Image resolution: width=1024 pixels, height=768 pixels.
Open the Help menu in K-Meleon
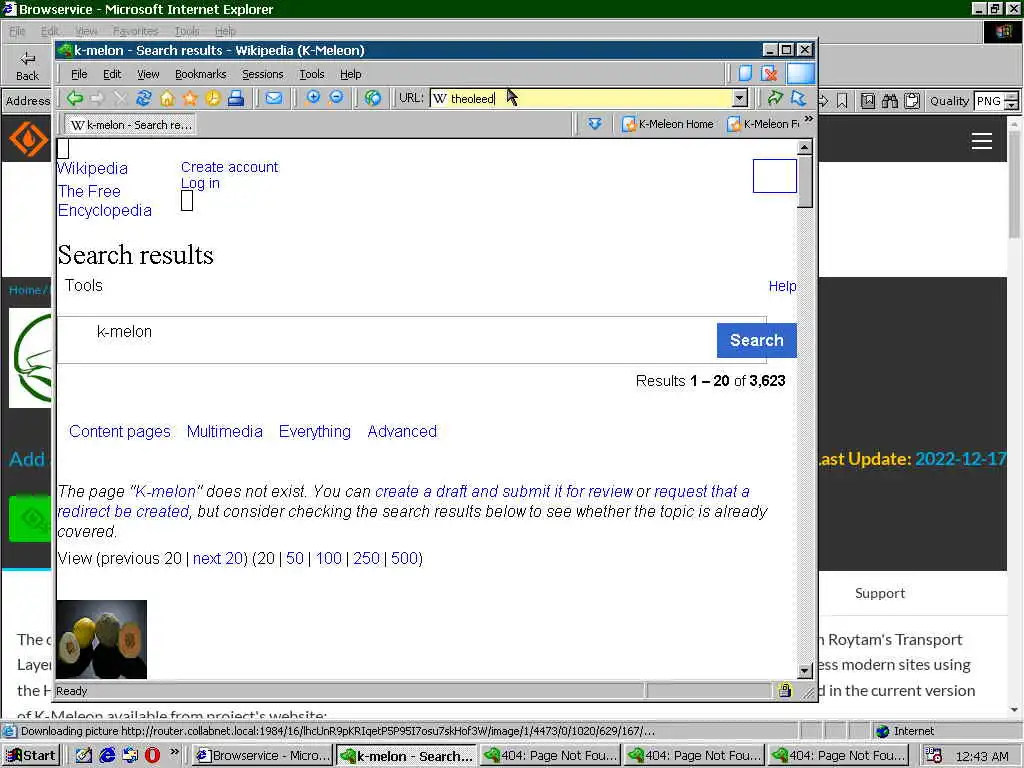click(351, 74)
